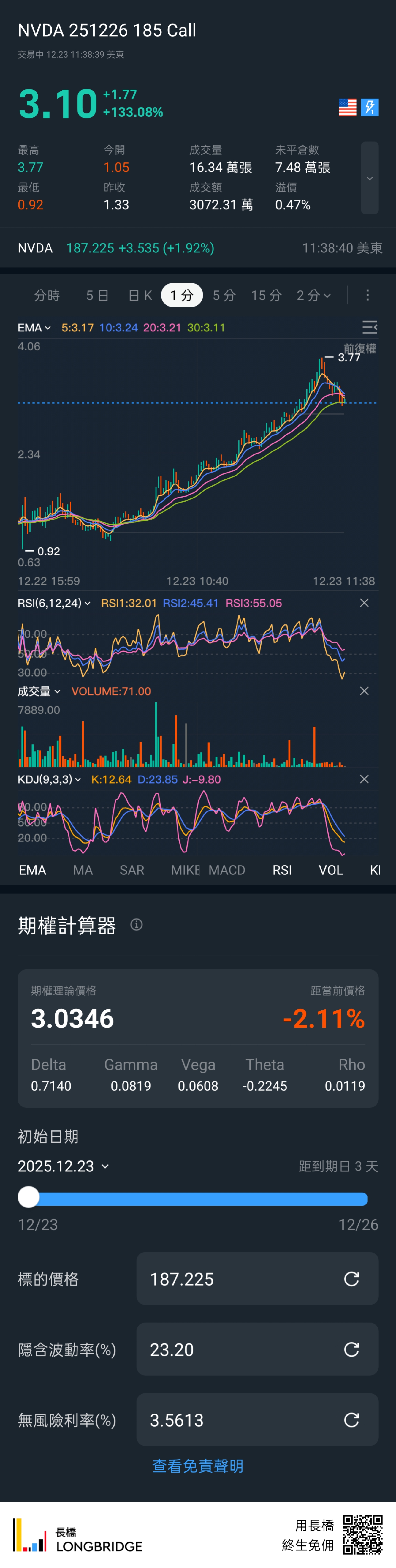The image size is (396, 1568).
Task: Click the date slider handle at 12/23
Action: tap(28, 1197)
